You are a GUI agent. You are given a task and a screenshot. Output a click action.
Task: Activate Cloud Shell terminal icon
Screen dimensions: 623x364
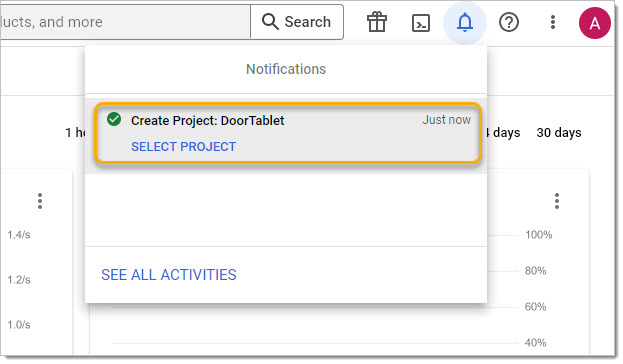[x=421, y=23]
